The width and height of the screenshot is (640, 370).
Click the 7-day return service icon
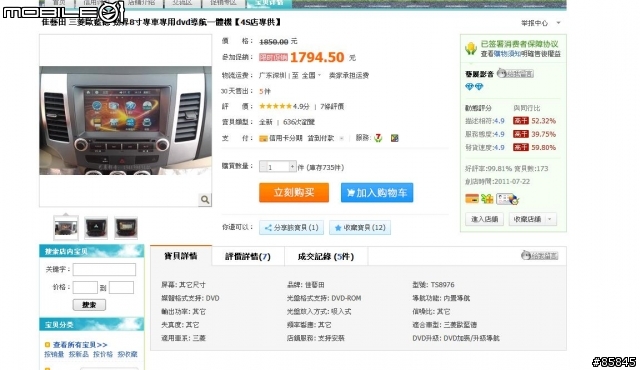click(x=378, y=138)
